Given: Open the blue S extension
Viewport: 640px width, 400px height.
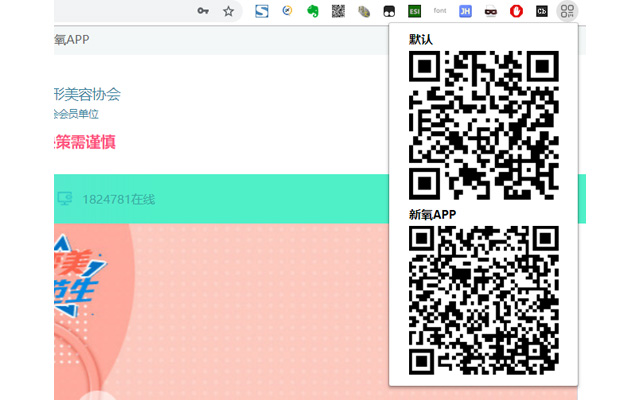Looking at the screenshot, I should [x=262, y=11].
